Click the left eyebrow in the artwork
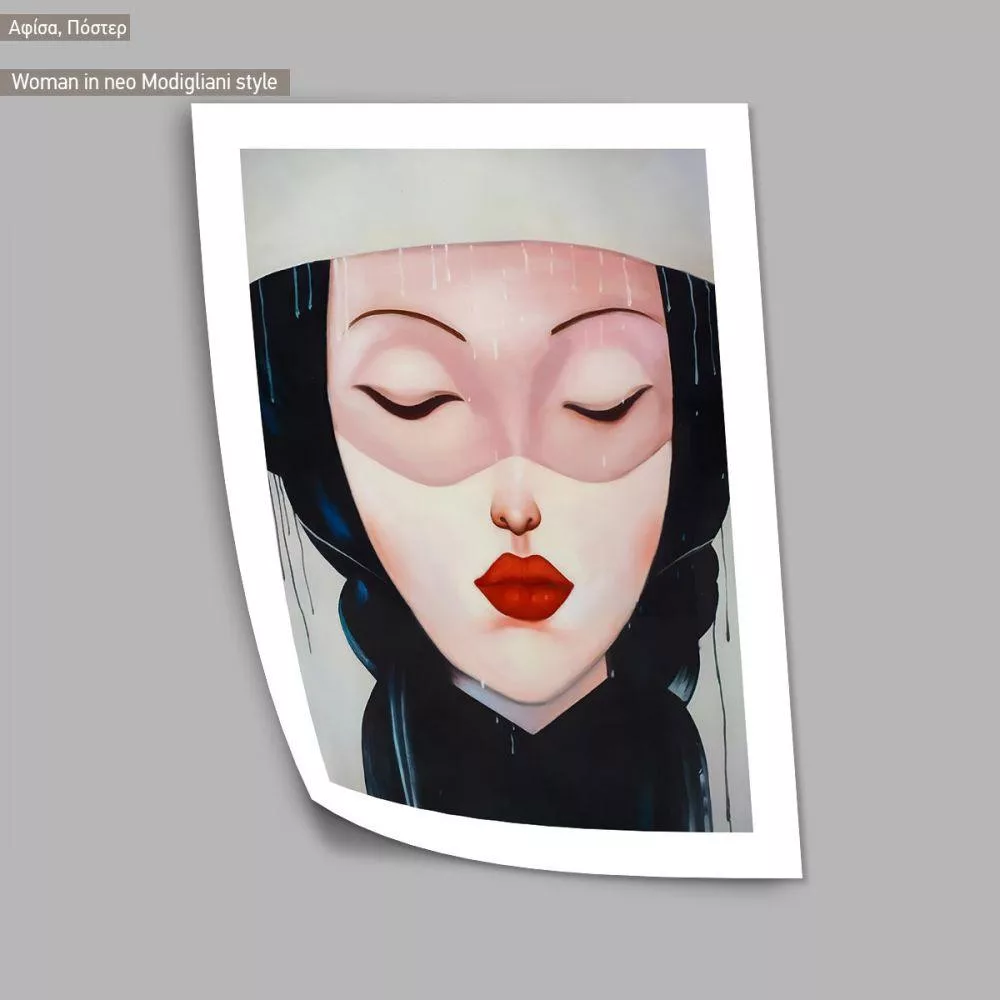The width and height of the screenshot is (1000, 1000). pyautogui.click(x=405, y=320)
